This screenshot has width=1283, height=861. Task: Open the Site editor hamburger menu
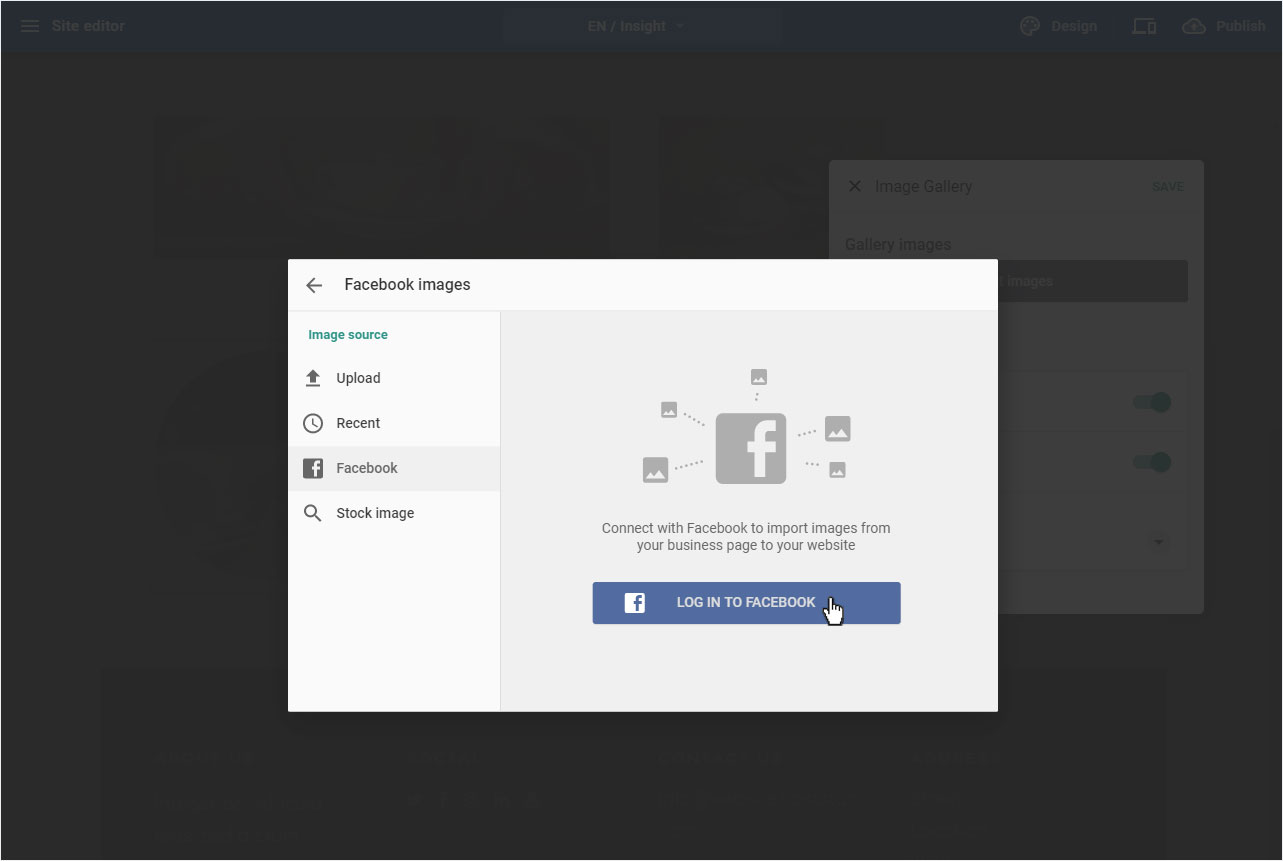[30, 26]
